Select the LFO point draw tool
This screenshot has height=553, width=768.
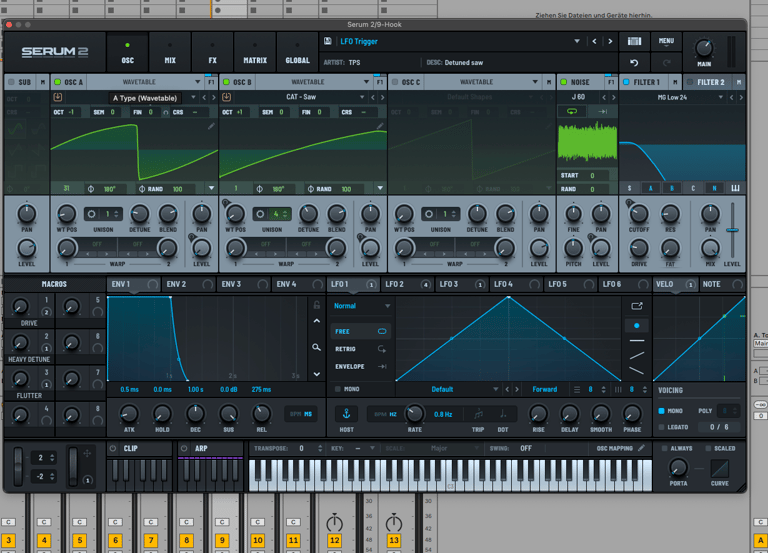(x=637, y=325)
